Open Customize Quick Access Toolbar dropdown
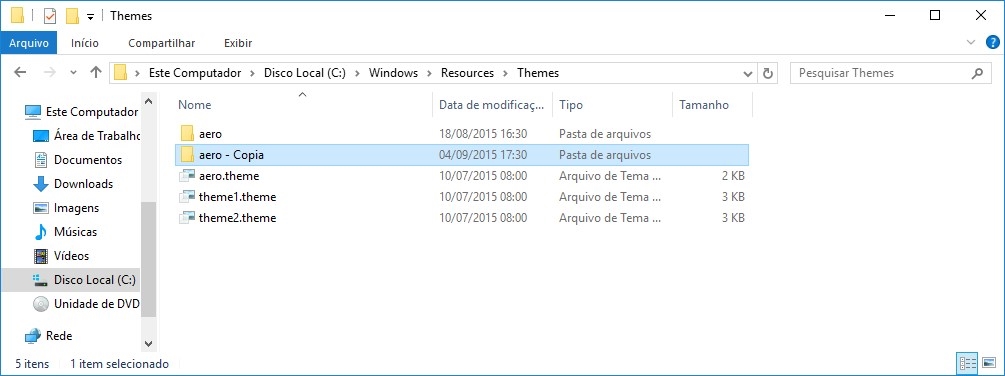1005x376 pixels. [90, 16]
